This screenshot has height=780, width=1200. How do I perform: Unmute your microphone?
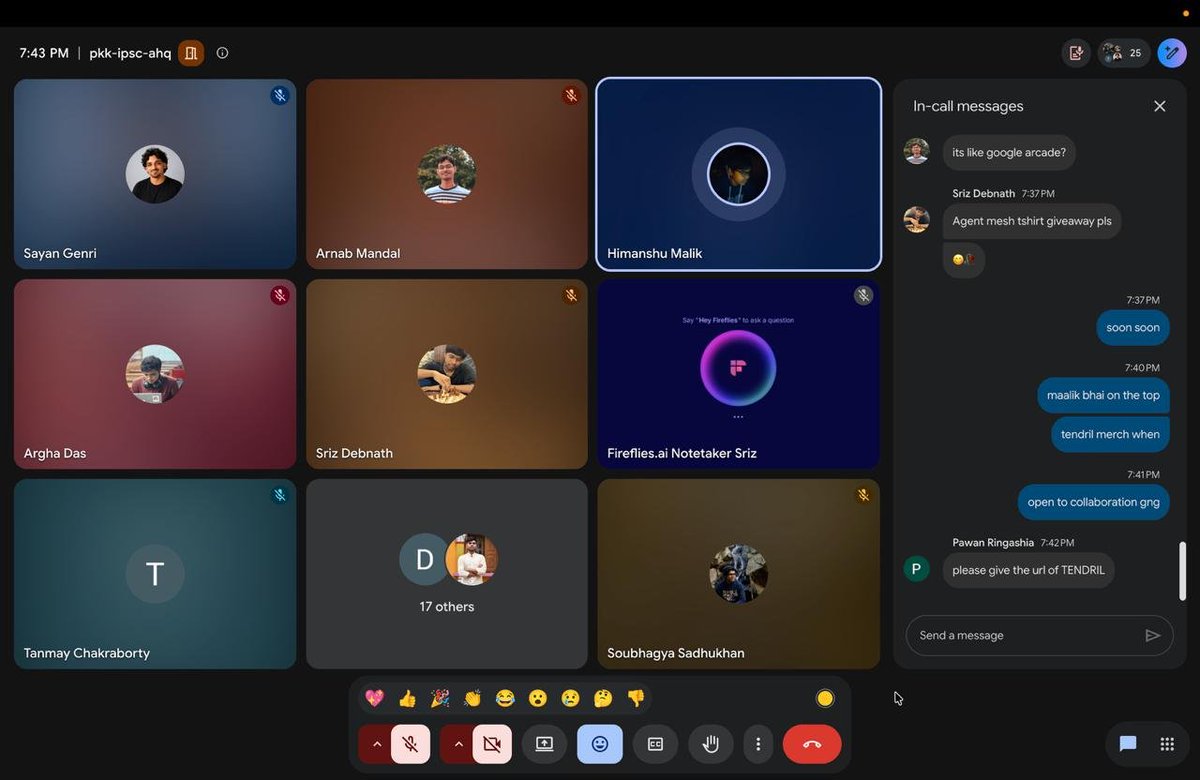tap(410, 744)
